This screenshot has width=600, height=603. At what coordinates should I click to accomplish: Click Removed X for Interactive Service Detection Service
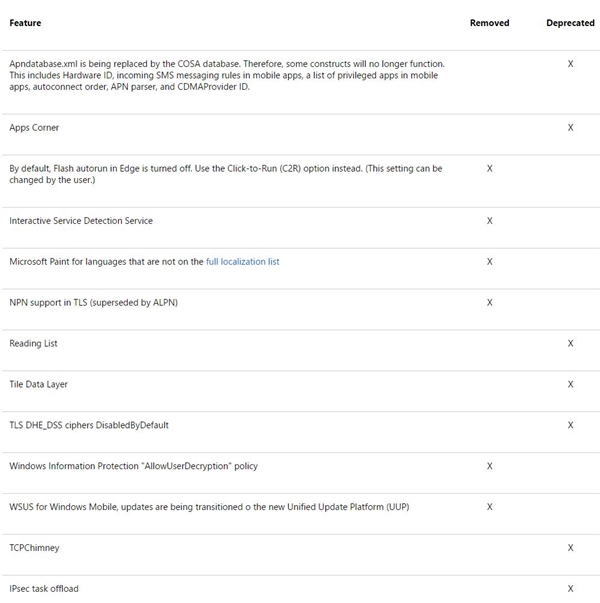tap(489, 220)
